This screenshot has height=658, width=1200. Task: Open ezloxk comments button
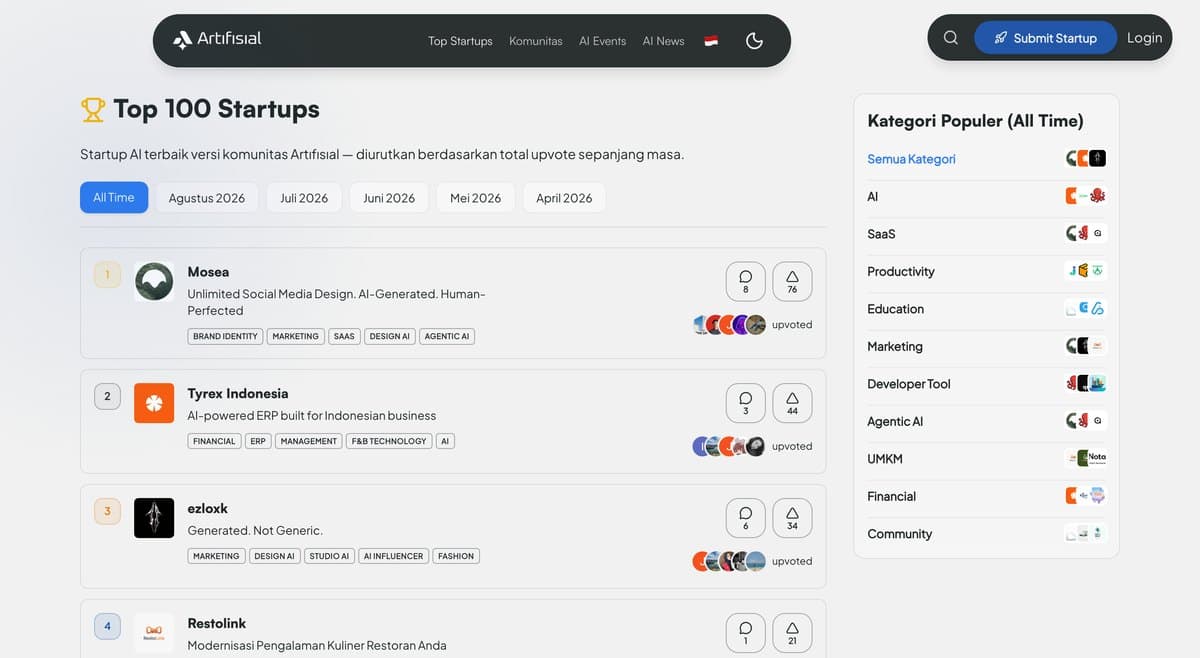click(745, 518)
